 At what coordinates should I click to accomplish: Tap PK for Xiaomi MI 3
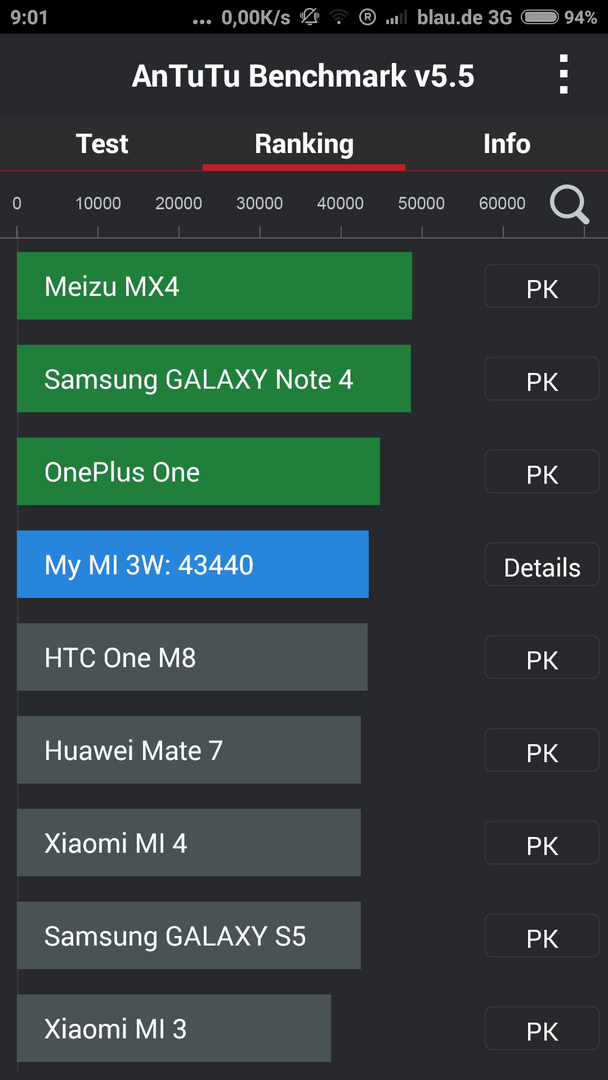542,1028
